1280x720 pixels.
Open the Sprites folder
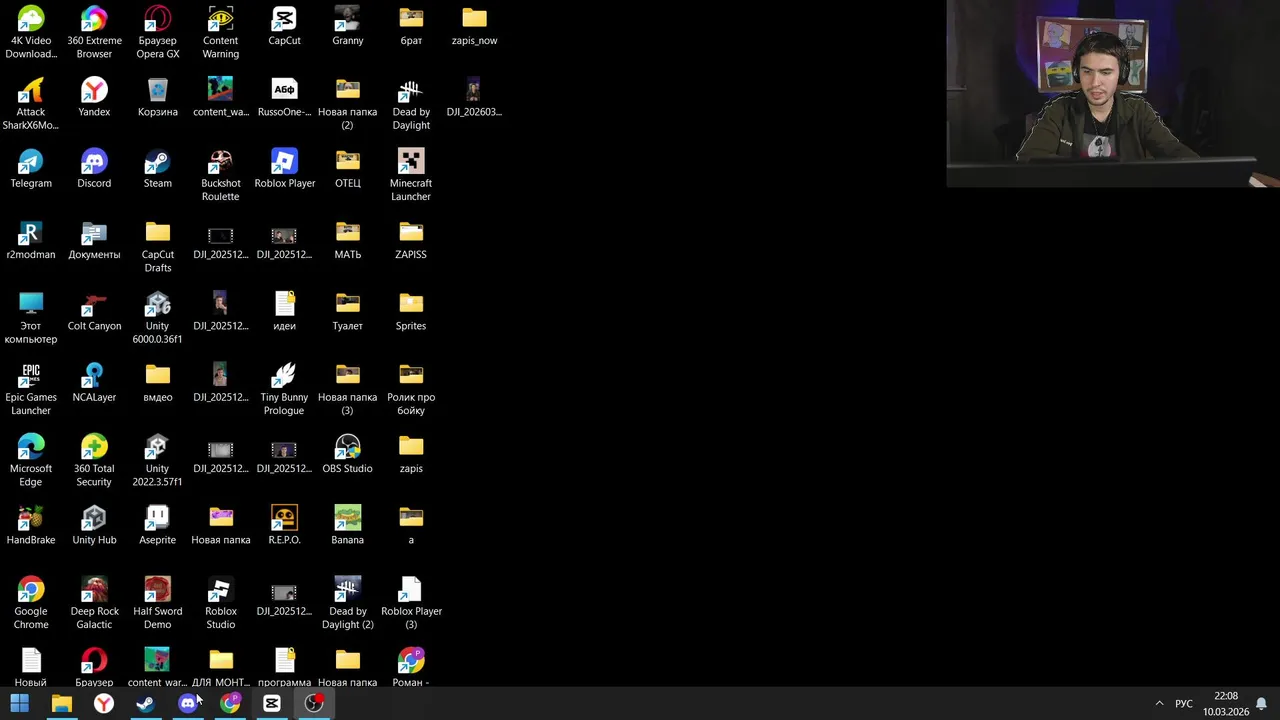tap(411, 311)
